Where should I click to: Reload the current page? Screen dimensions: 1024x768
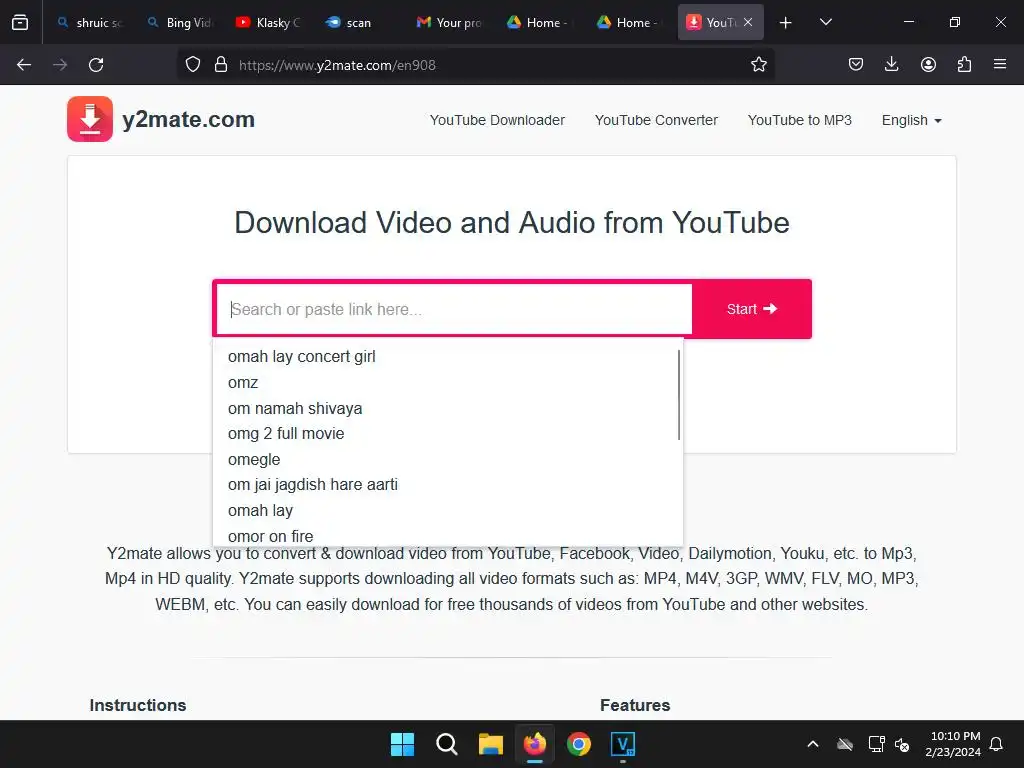pos(96,65)
